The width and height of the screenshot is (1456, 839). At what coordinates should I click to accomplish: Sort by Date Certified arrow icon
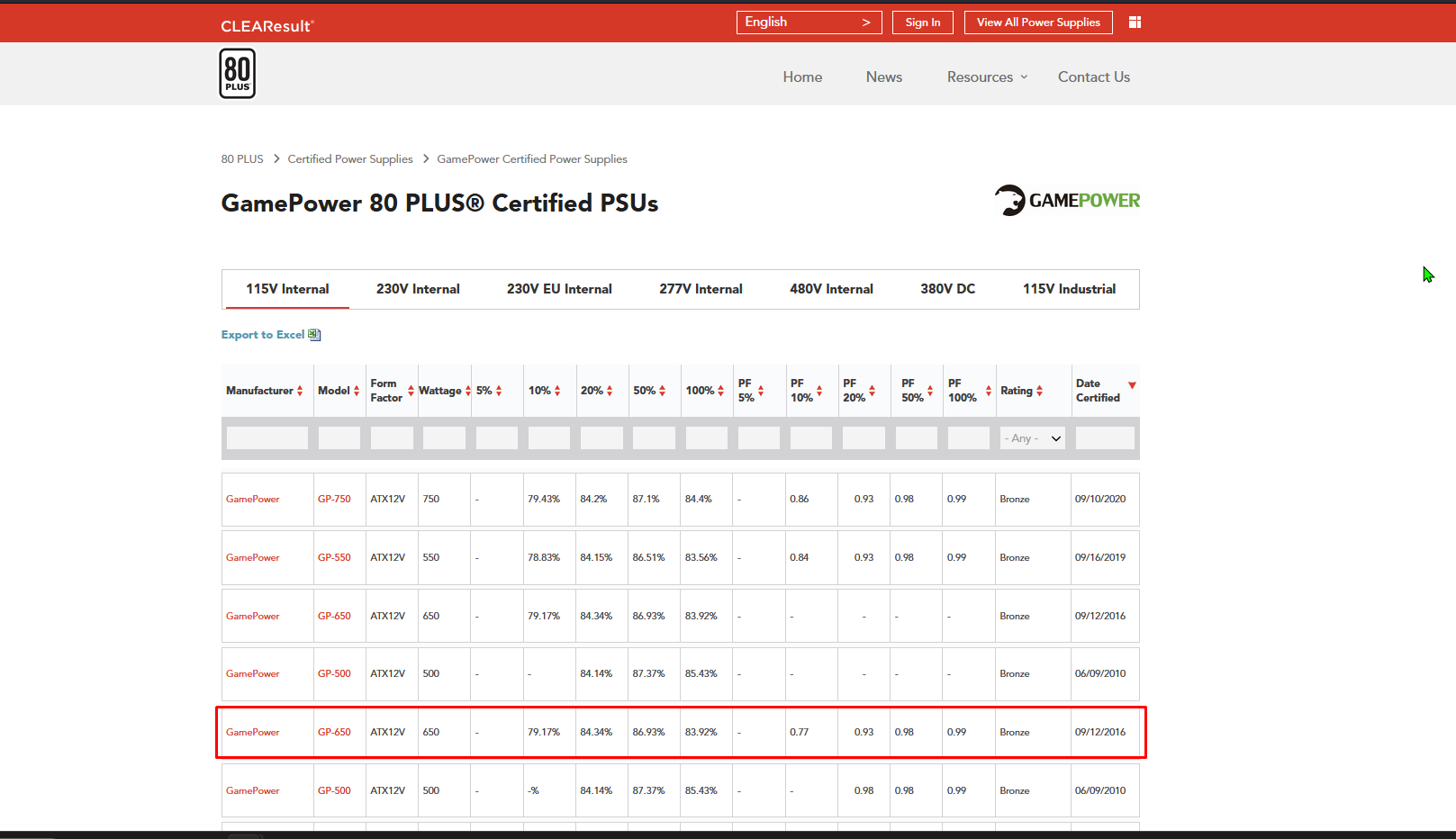(x=1132, y=385)
